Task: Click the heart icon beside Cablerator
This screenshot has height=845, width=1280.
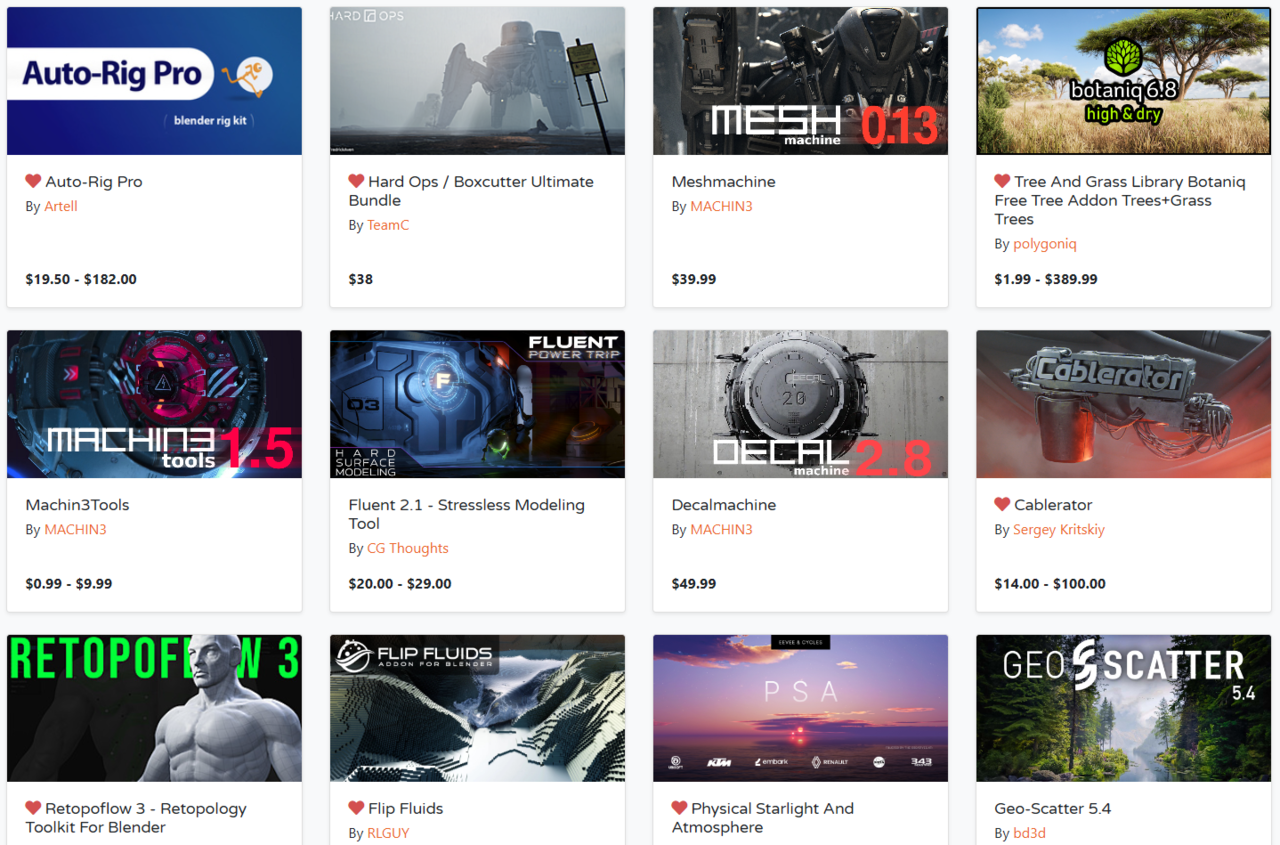Action: tap(1002, 504)
